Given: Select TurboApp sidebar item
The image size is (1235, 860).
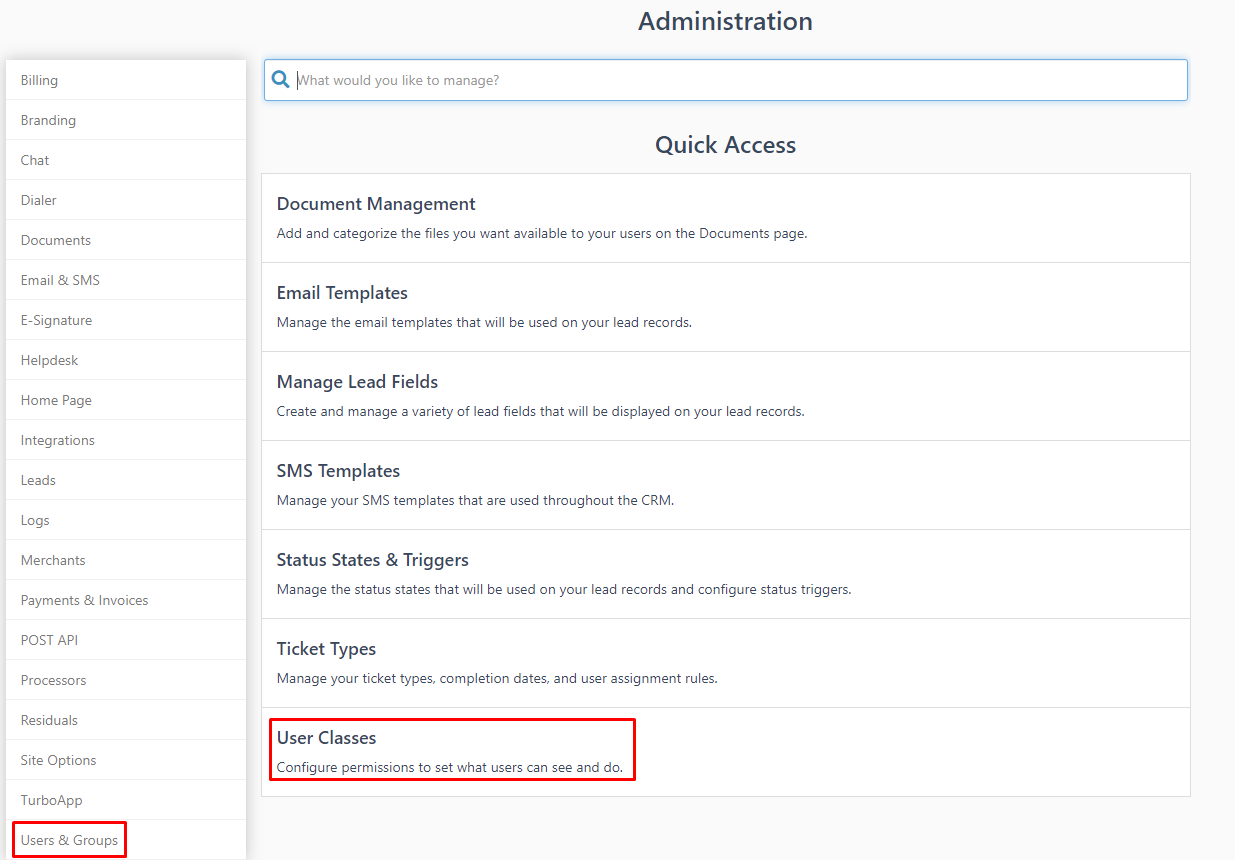Looking at the screenshot, I should pos(126,800).
